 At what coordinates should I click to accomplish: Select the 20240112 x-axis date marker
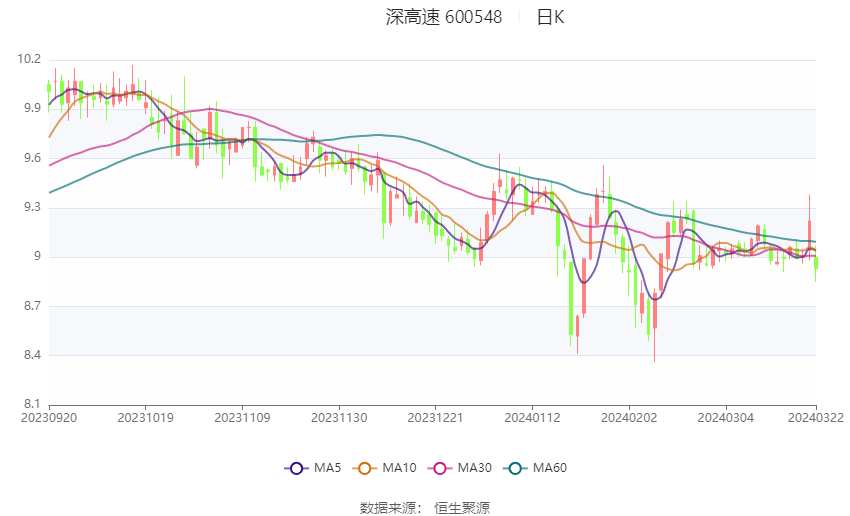[x=532, y=418]
